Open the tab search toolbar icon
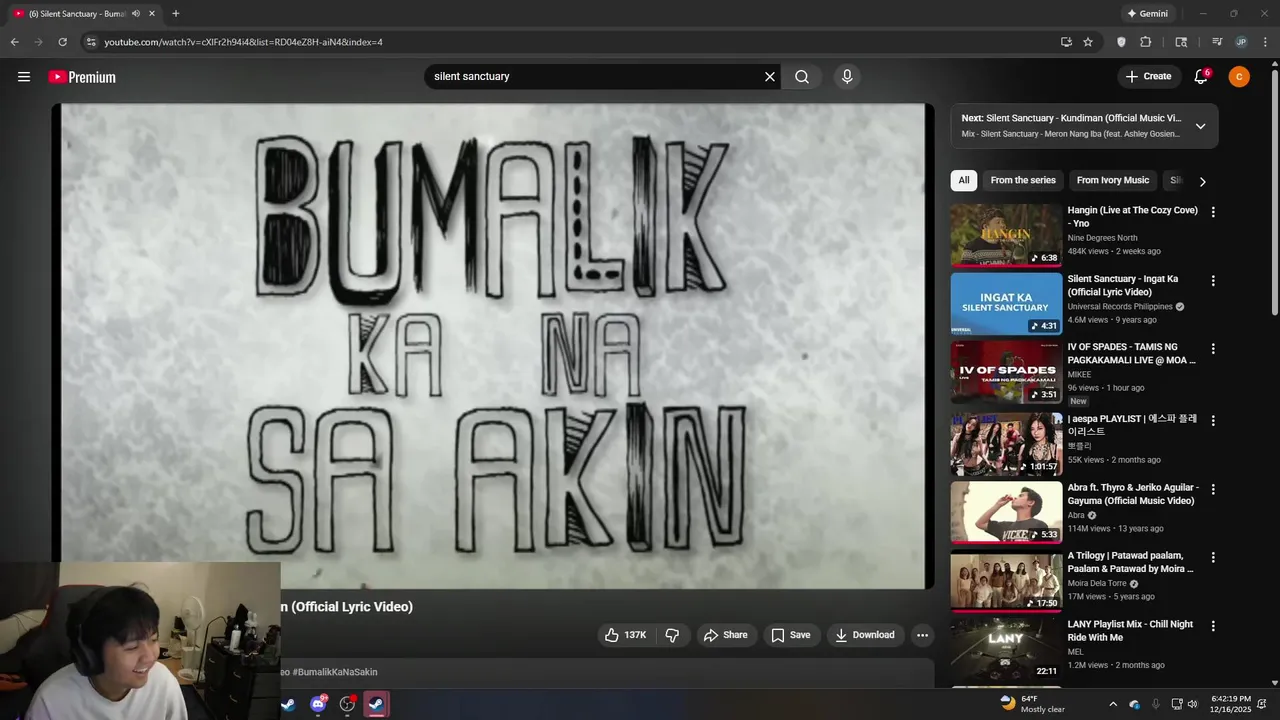The image size is (1280, 720). point(1181,42)
